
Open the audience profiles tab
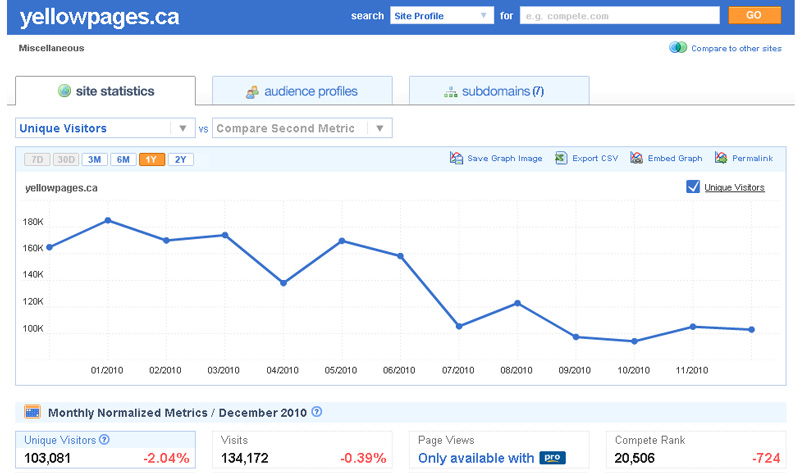[302, 91]
